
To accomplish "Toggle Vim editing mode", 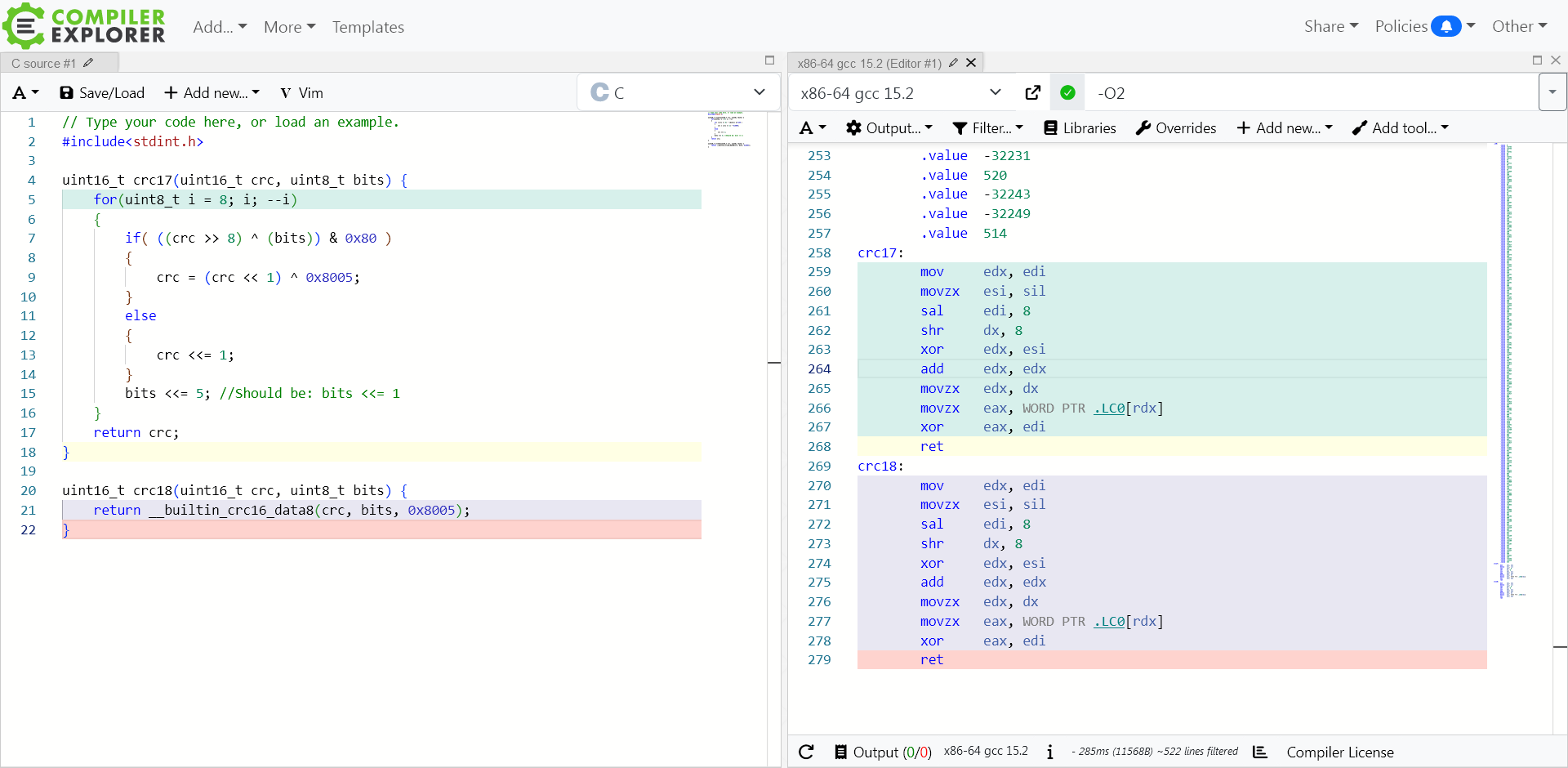I will point(301,93).
